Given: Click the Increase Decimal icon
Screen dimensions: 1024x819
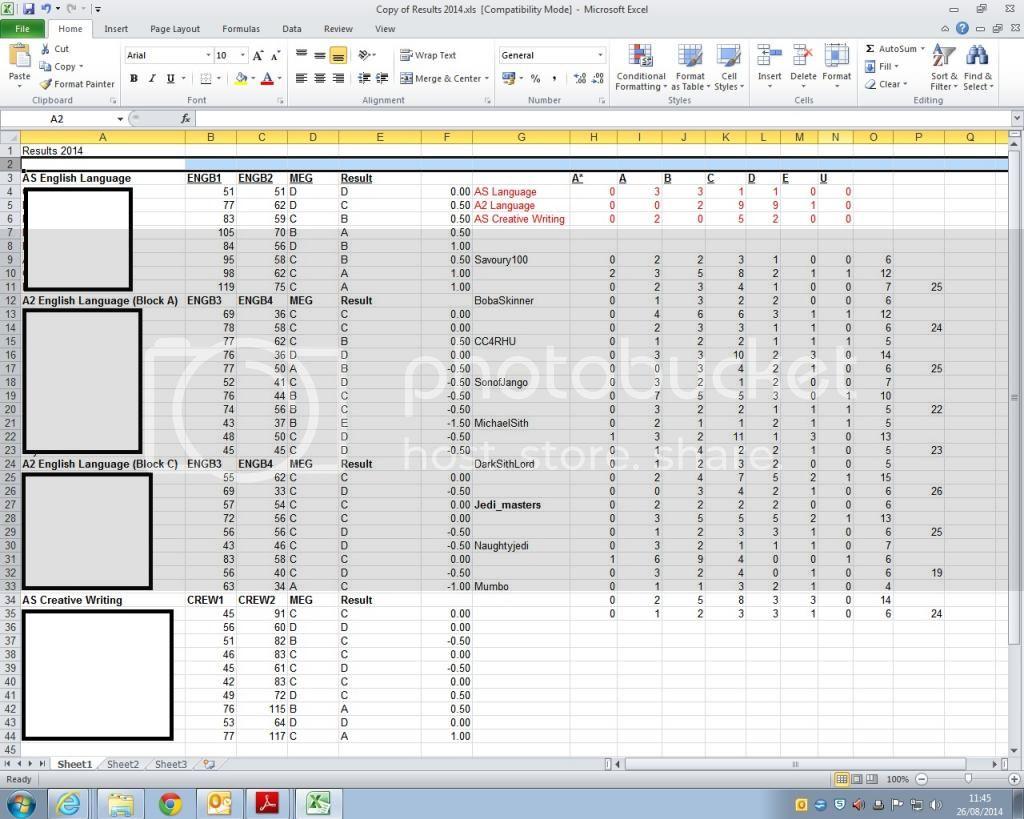Looking at the screenshot, I should point(580,76).
